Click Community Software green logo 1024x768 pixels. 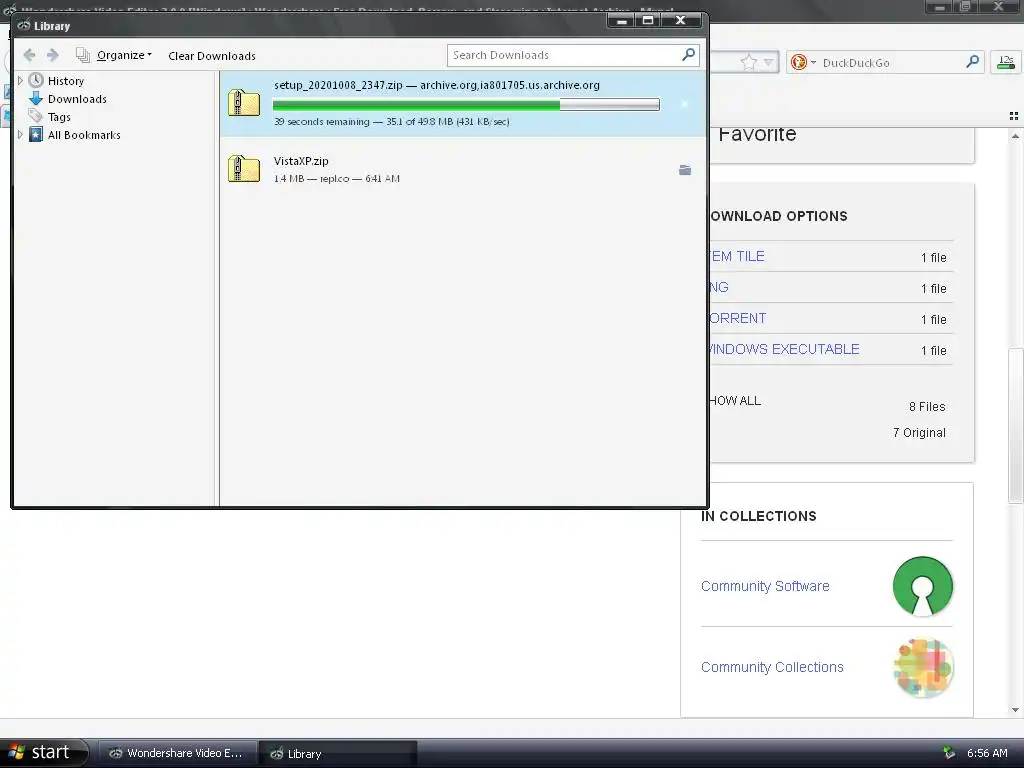(923, 586)
